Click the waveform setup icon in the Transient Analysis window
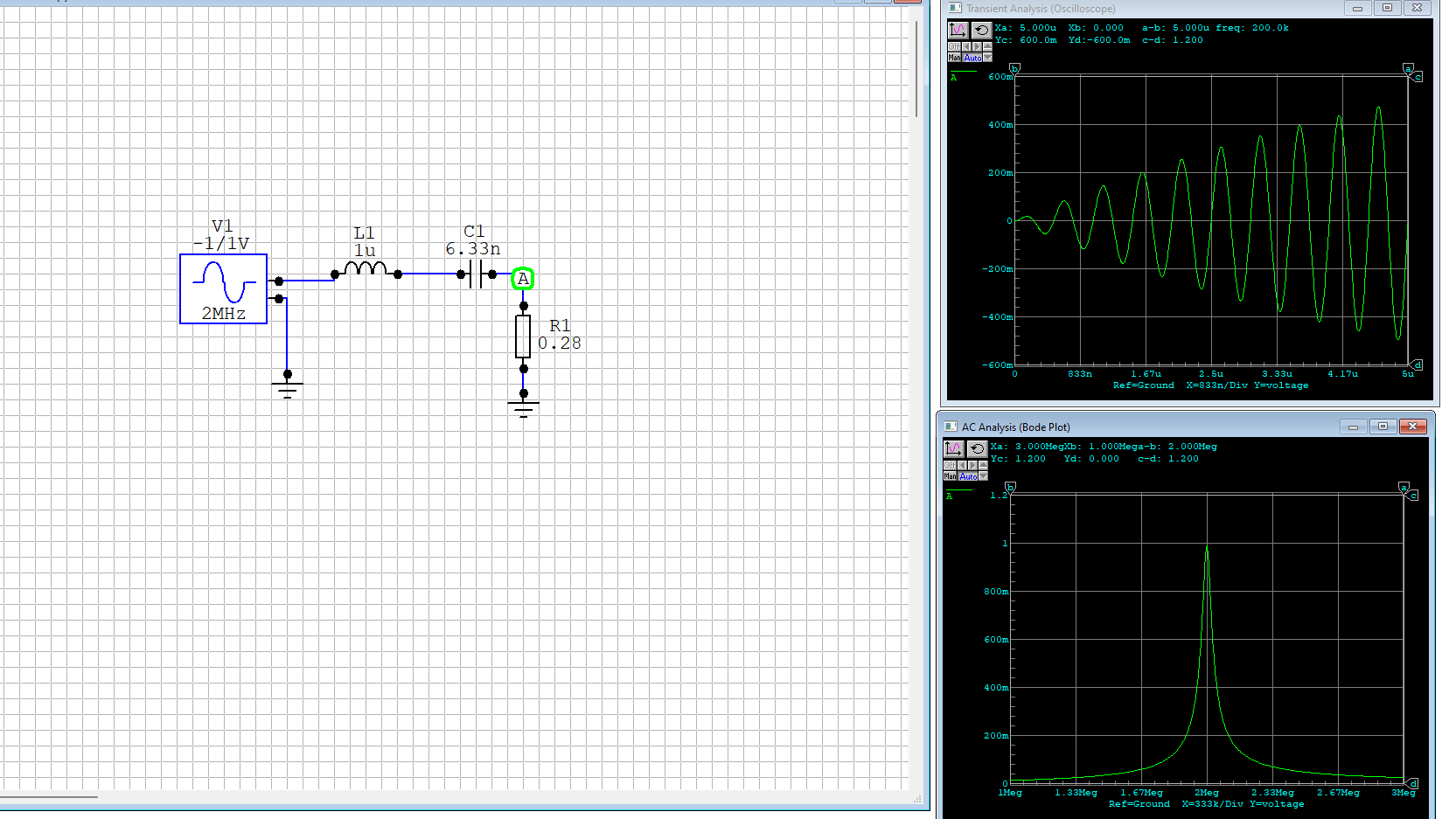Viewport: 1456px width, 819px height. 958,31
